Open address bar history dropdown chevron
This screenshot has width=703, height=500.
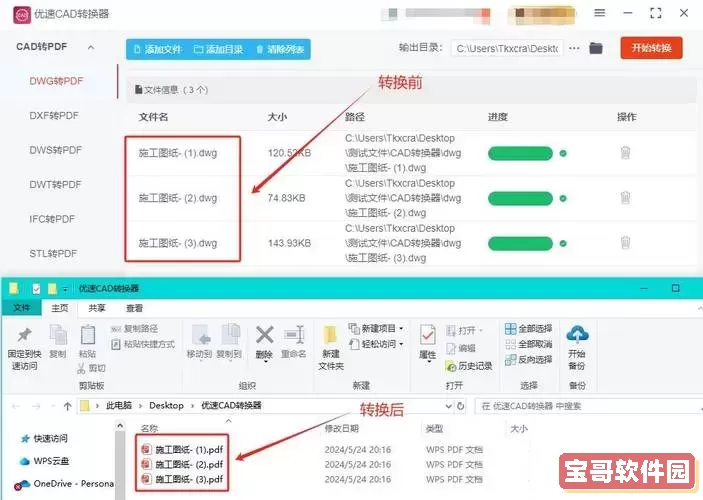448,406
